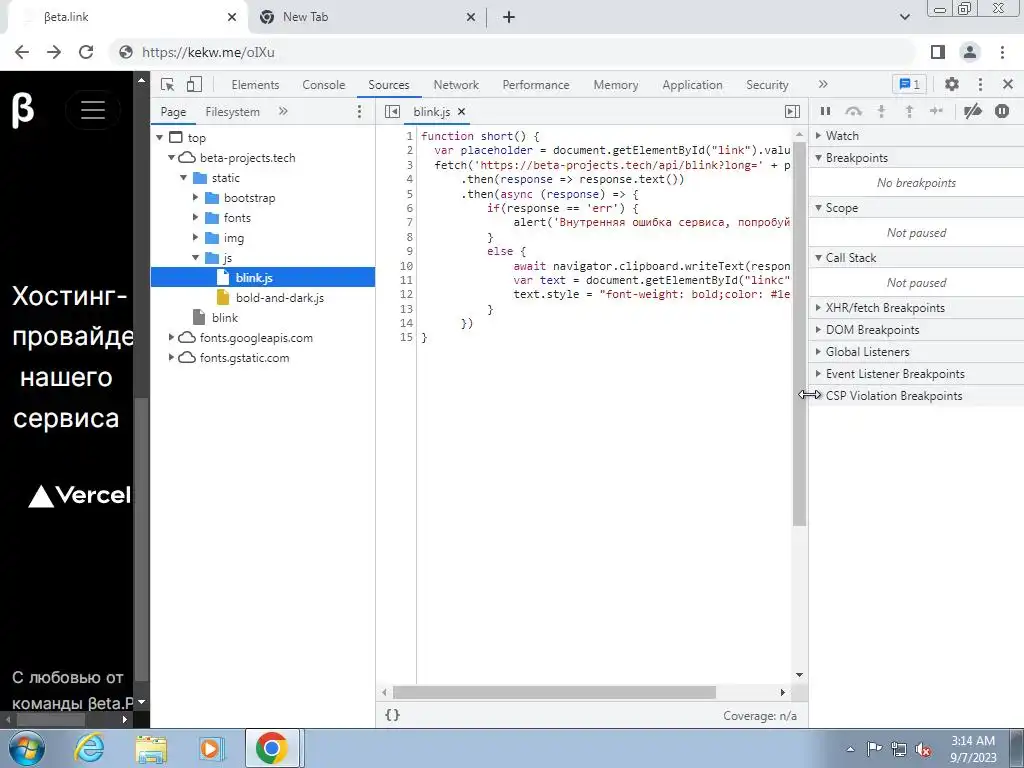Expand fonts.gstatic.com domain
This screenshot has width=1024, height=768.
point(172,359)
